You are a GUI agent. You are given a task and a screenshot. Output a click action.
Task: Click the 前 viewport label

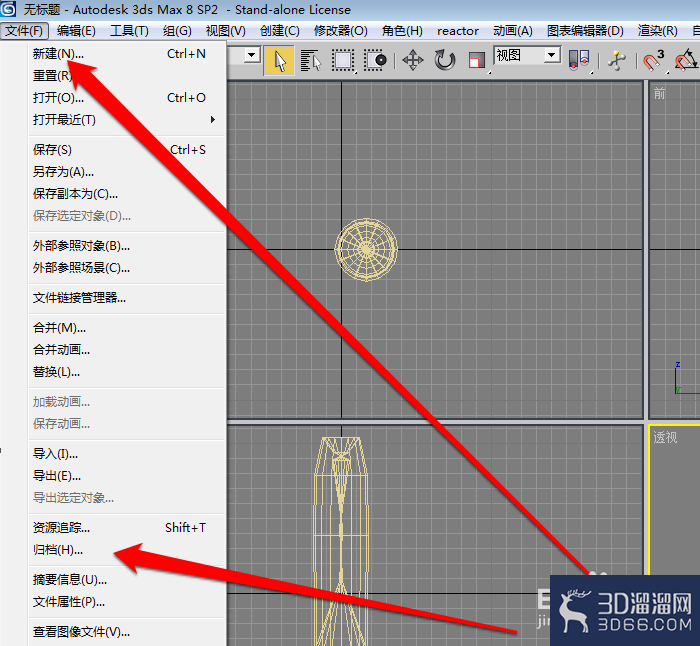(659, 93)
